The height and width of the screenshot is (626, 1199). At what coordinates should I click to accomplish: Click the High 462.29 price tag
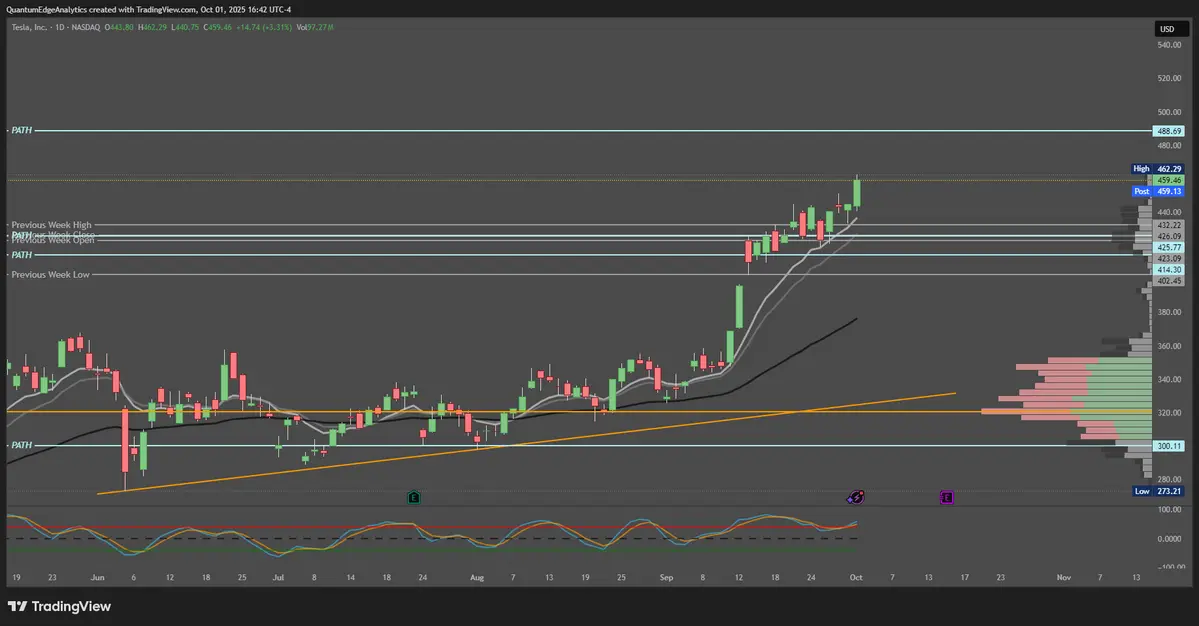tap(1158, 169)
